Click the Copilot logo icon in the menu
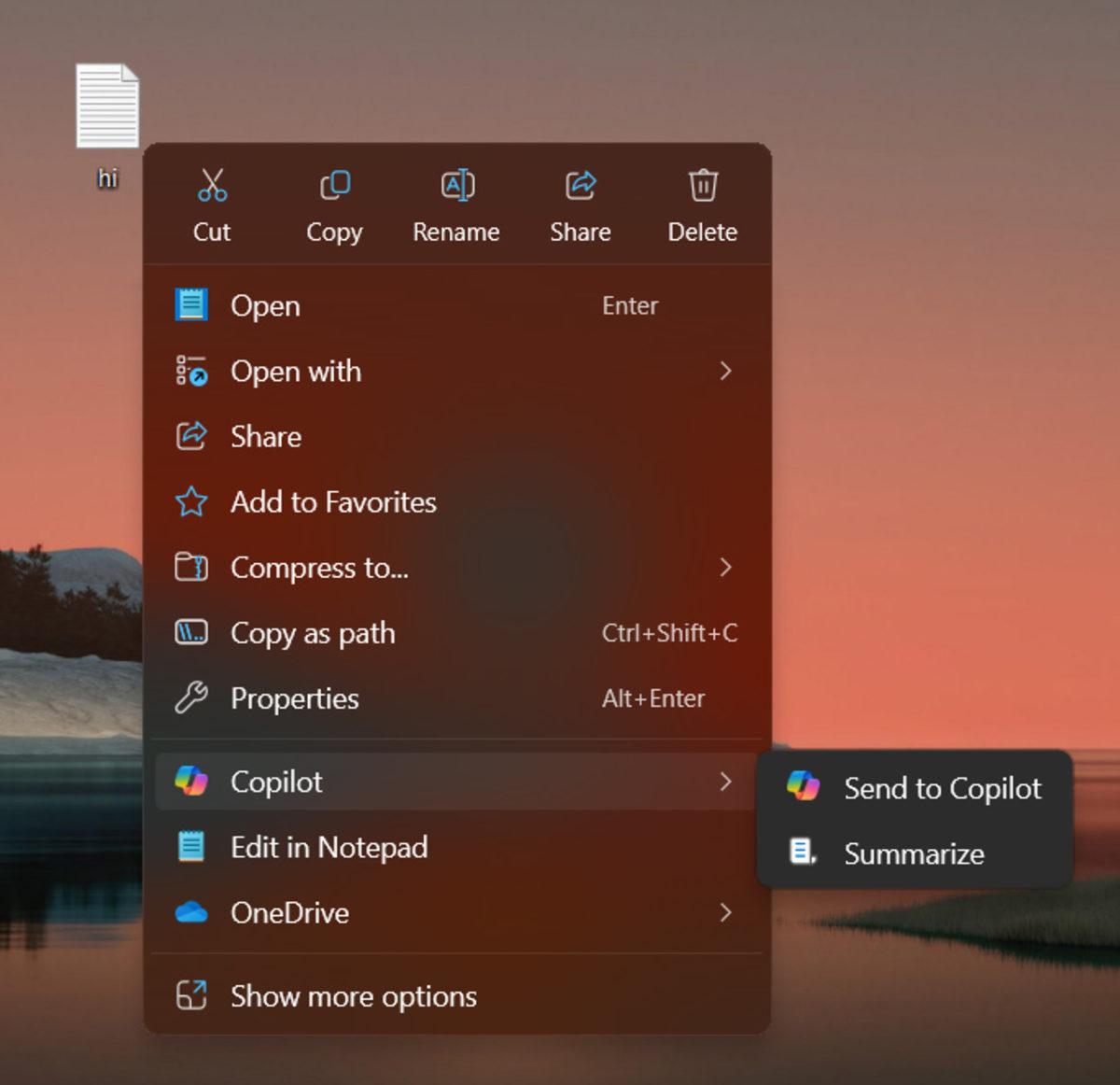The height and width of the screenshot is (1085, 1120). pyautogui.click(x=192, y=782)
